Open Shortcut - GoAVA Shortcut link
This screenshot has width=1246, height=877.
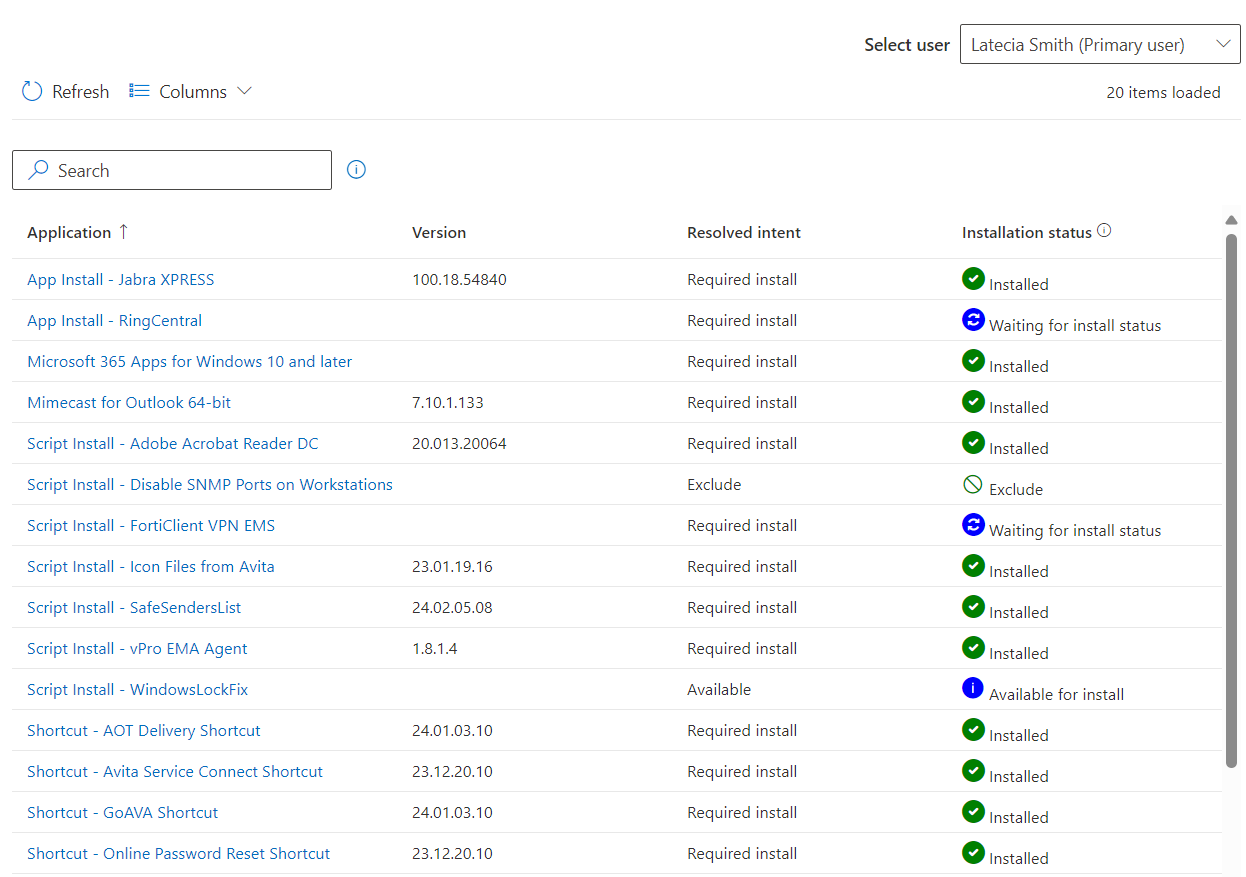tap(122, 813)
